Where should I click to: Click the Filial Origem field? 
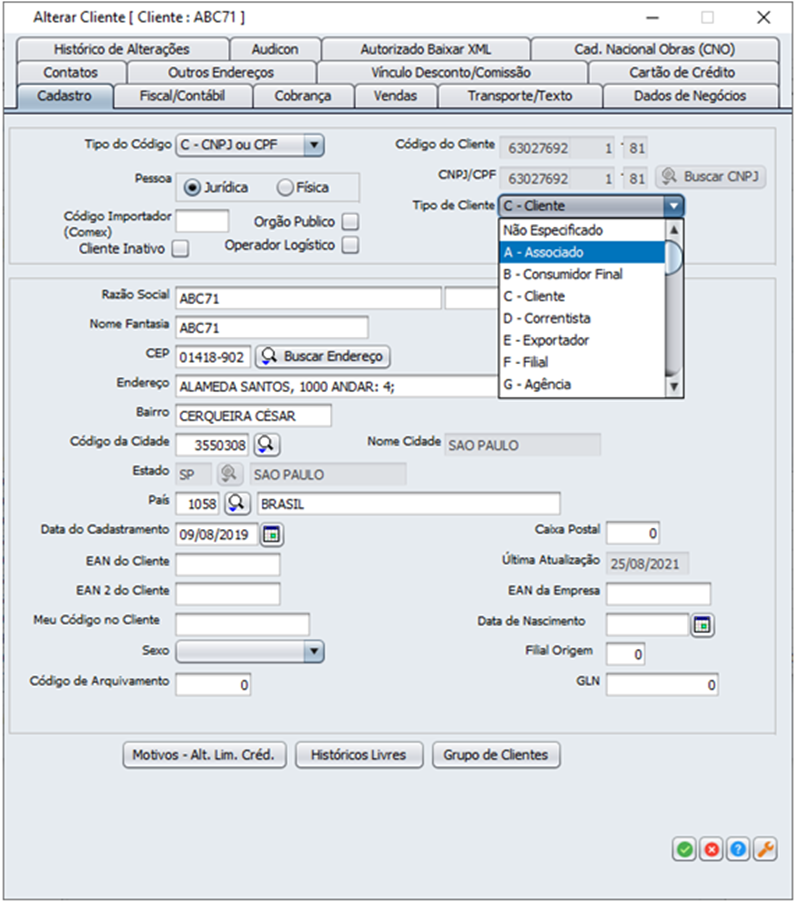point(626,654)
